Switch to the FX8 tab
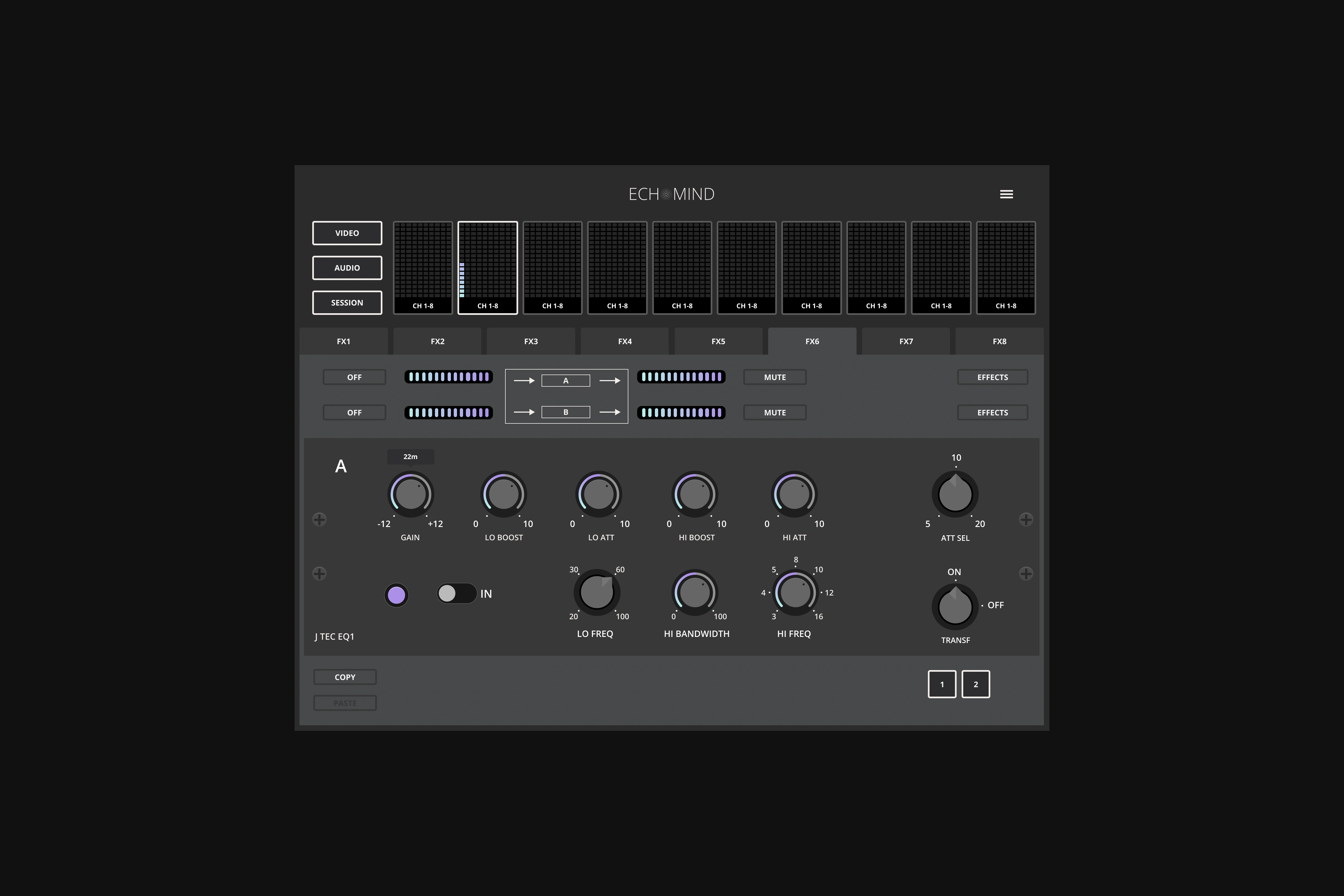This screenshot has width=1344, height=896. [x=1000, y=341]
